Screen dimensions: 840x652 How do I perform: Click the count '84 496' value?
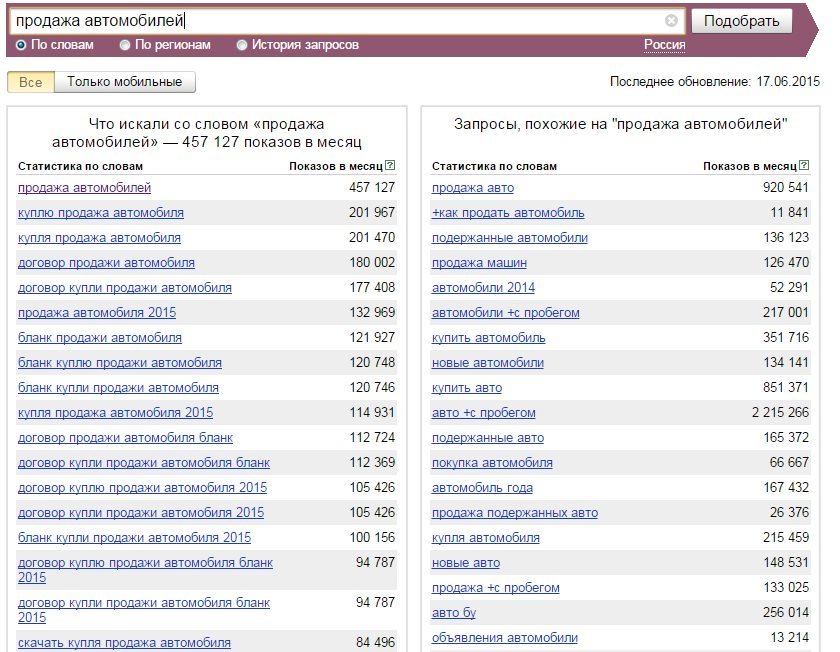point(376,642)
